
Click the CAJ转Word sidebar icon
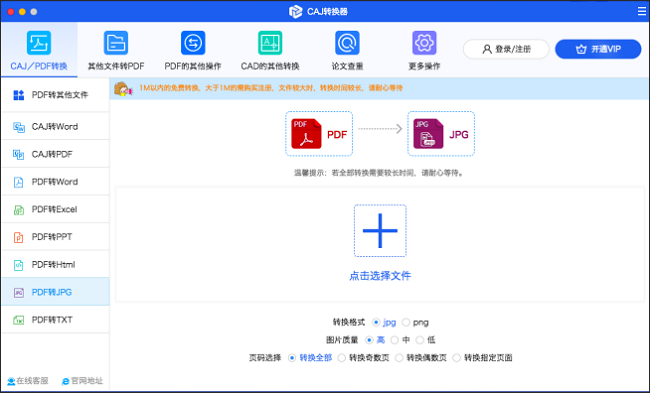[x=19, y=127]
